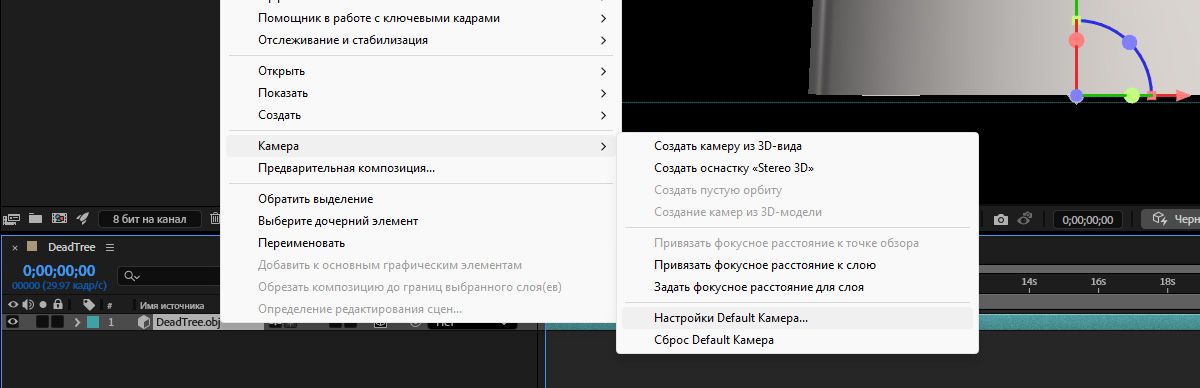This screenshot has height=388, width=1200.
Task: Toggle lock switch for DeadTree.obj layer
Action: pyautogui.click(x=58, y=322)
